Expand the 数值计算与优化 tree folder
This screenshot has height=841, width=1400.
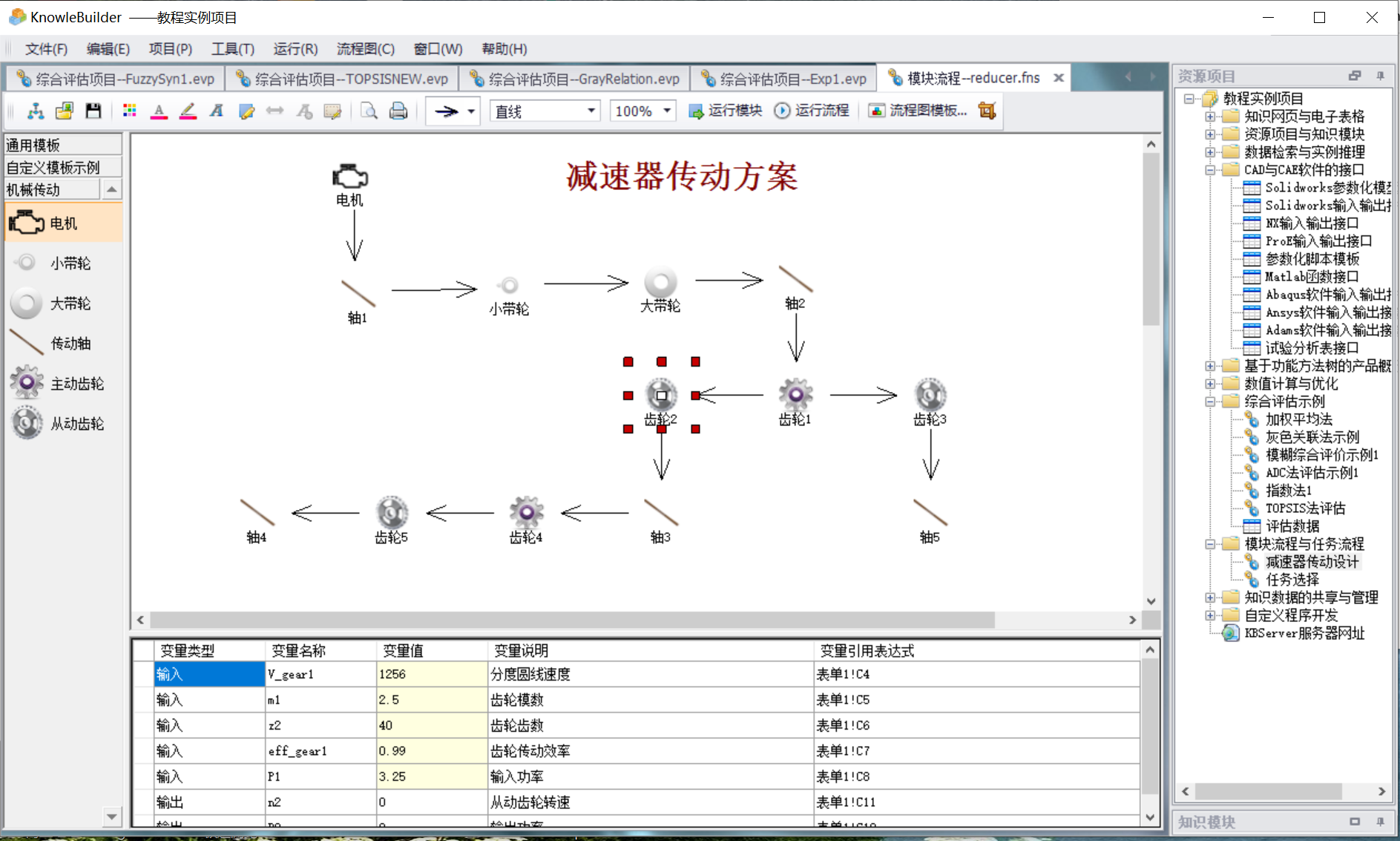click(1210, 384)
